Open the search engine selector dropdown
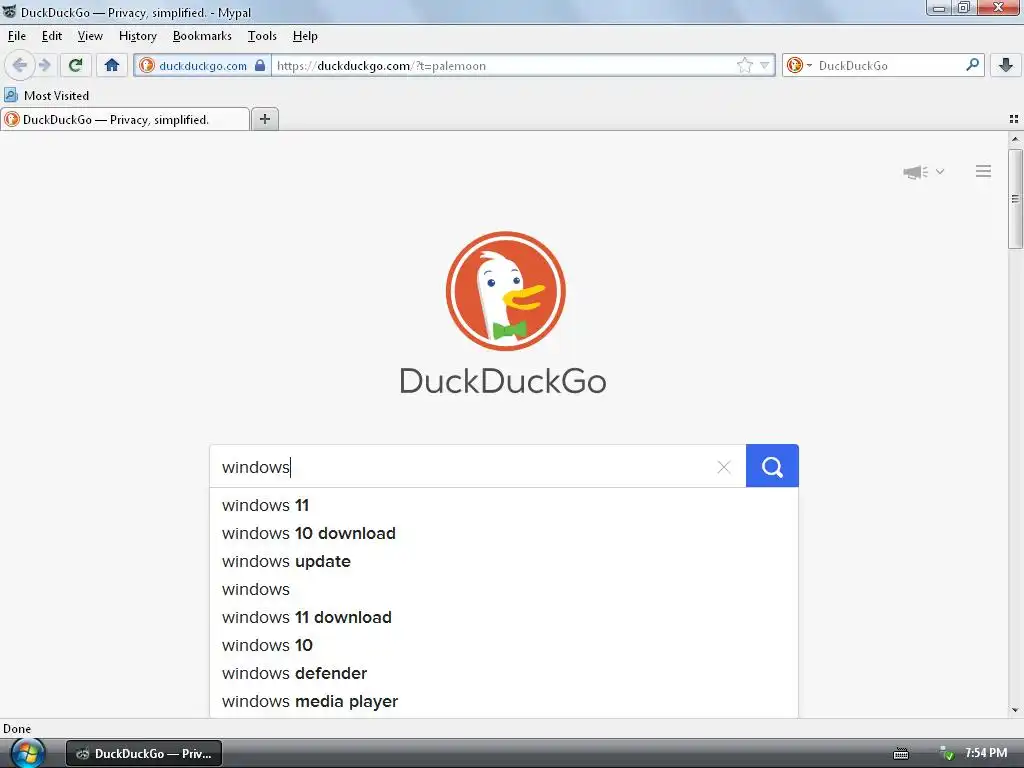The width and height of the screenshot is (1024, 768). pos(799,65)
